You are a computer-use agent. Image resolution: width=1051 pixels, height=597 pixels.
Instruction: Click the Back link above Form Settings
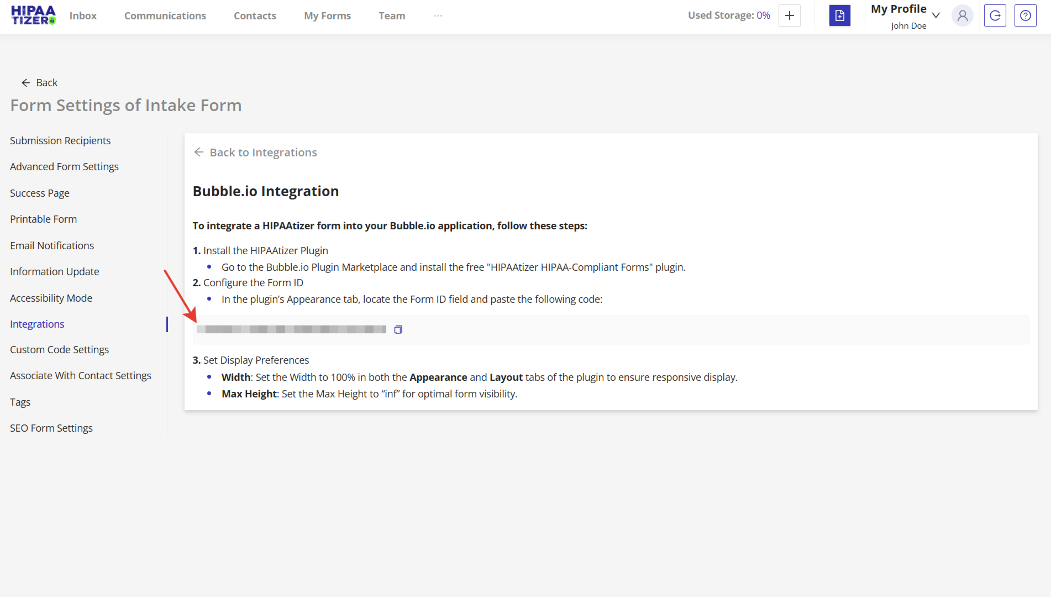click(x=38, y=82)
